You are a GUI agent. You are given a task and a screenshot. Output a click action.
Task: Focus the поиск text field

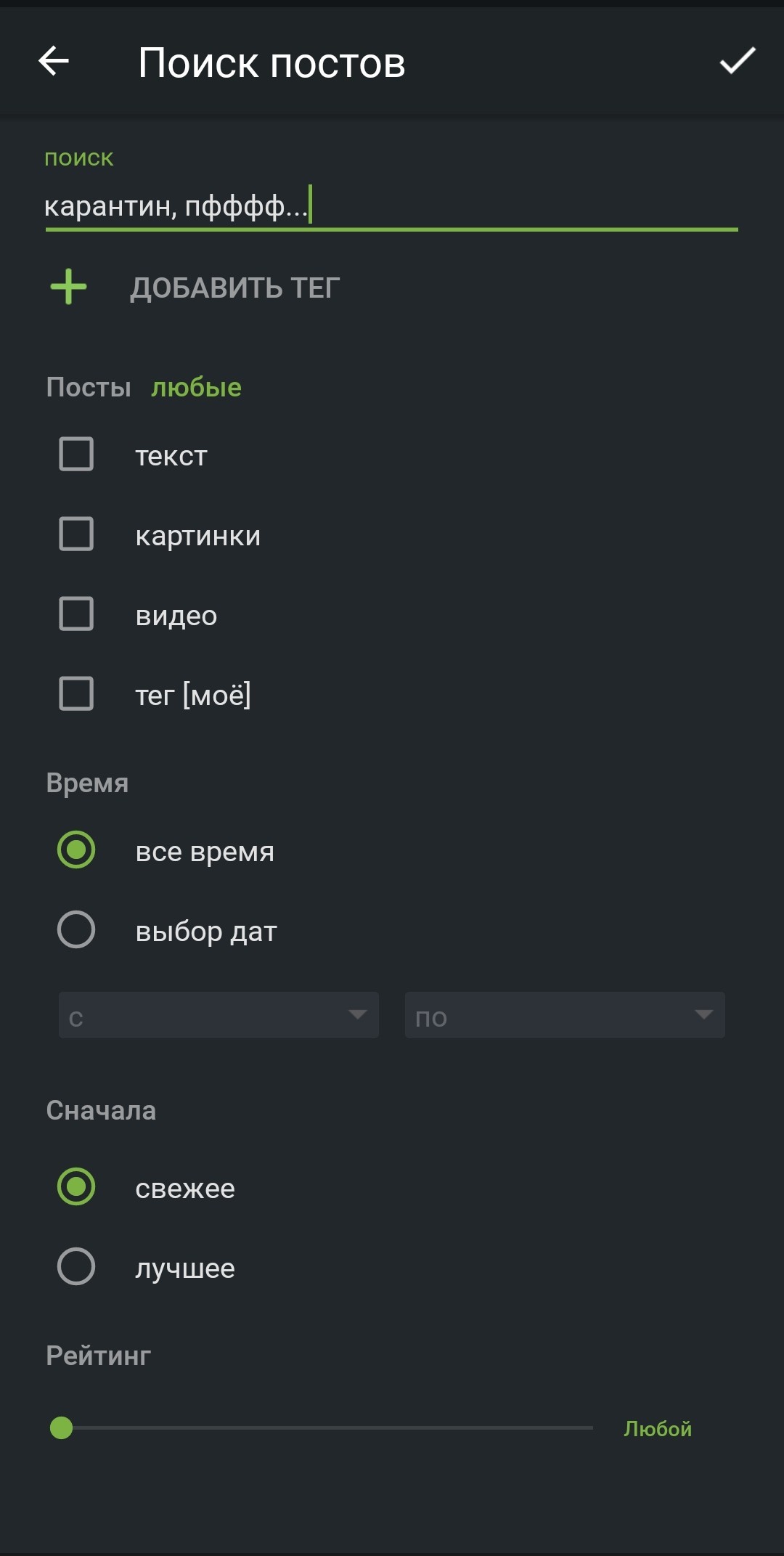(391, 207)
